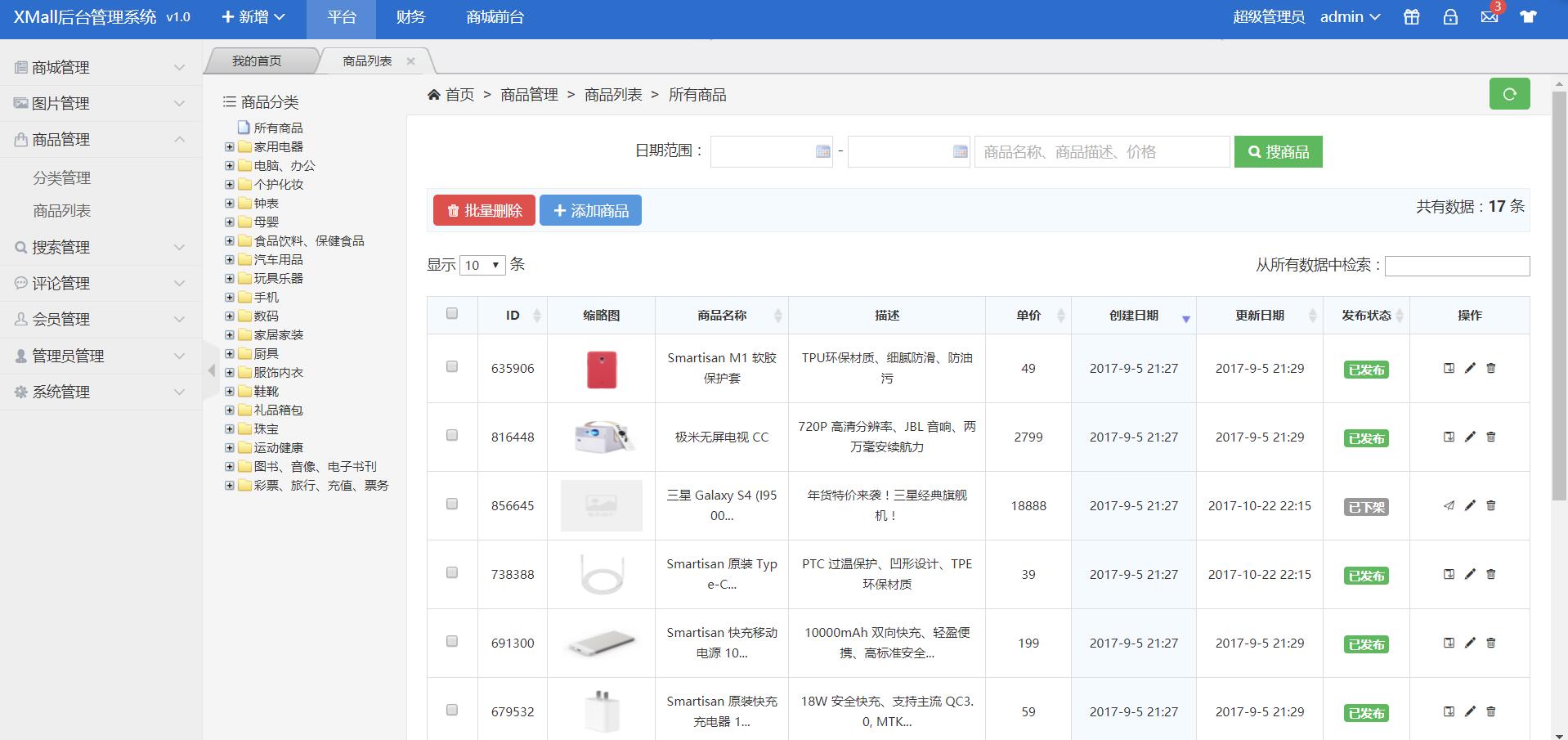Delete product 635906 using its trash icon
Image resolution: width=1568 pixels, height=740 pixels.
1490,368
